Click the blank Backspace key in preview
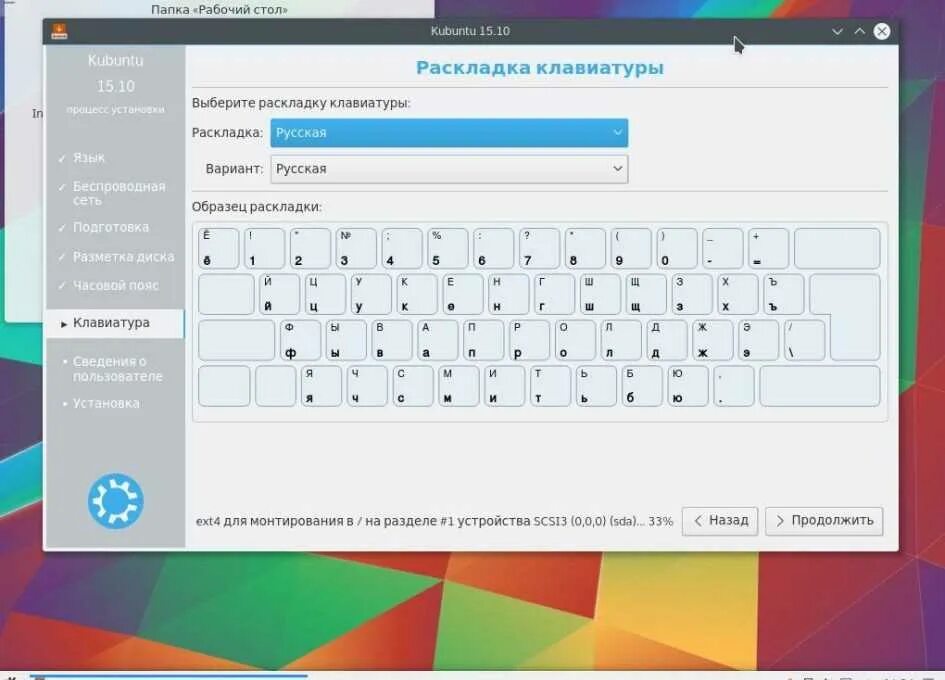The image size is (945, 680). tap(837, 248)
